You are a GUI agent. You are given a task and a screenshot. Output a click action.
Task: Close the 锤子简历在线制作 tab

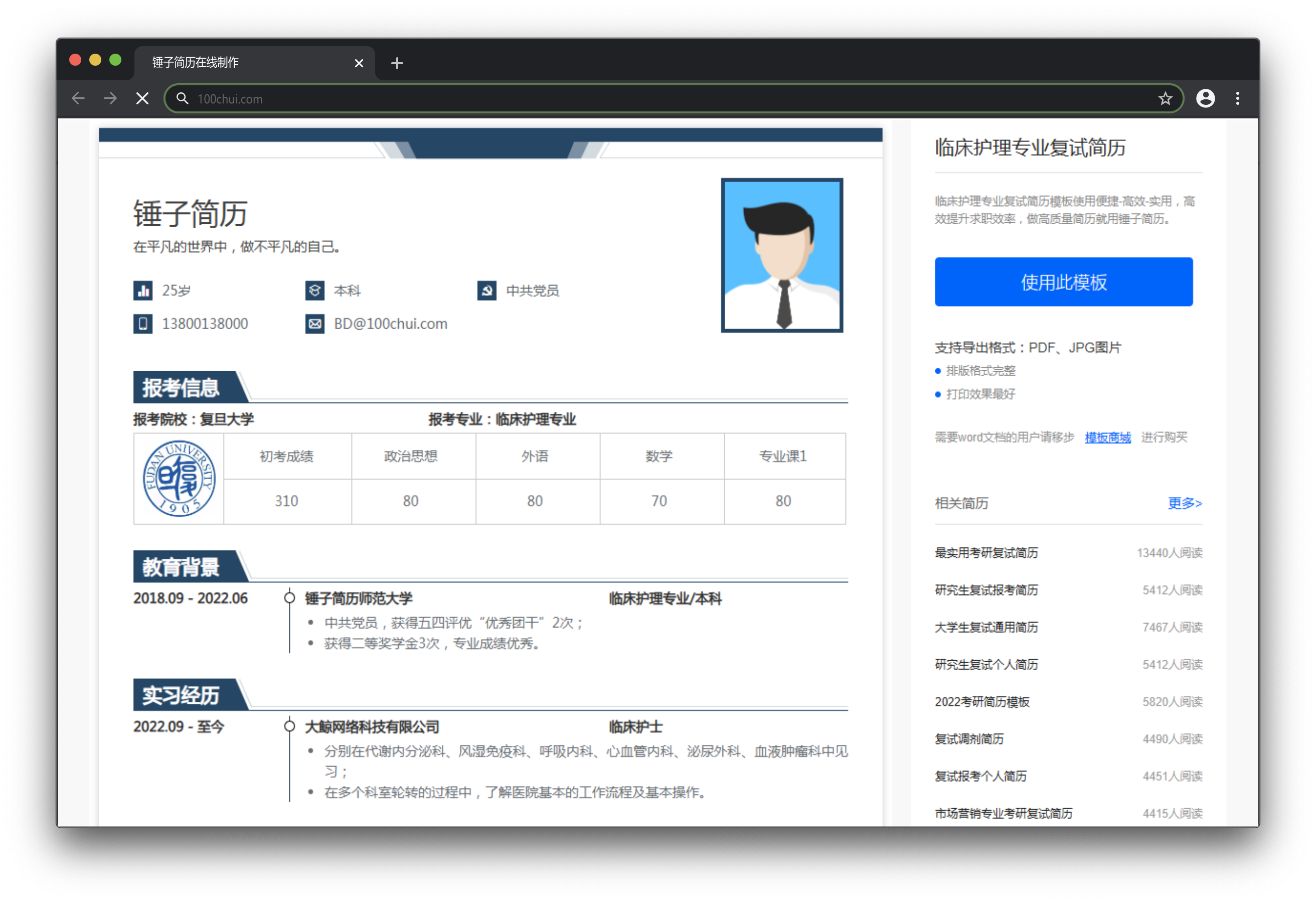point(359,63)
